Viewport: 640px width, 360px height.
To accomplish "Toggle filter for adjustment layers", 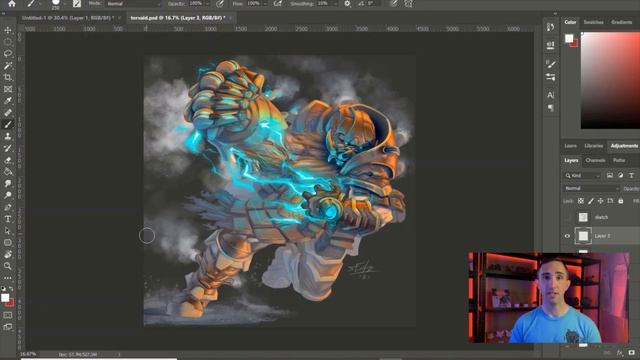I will 620,176.
